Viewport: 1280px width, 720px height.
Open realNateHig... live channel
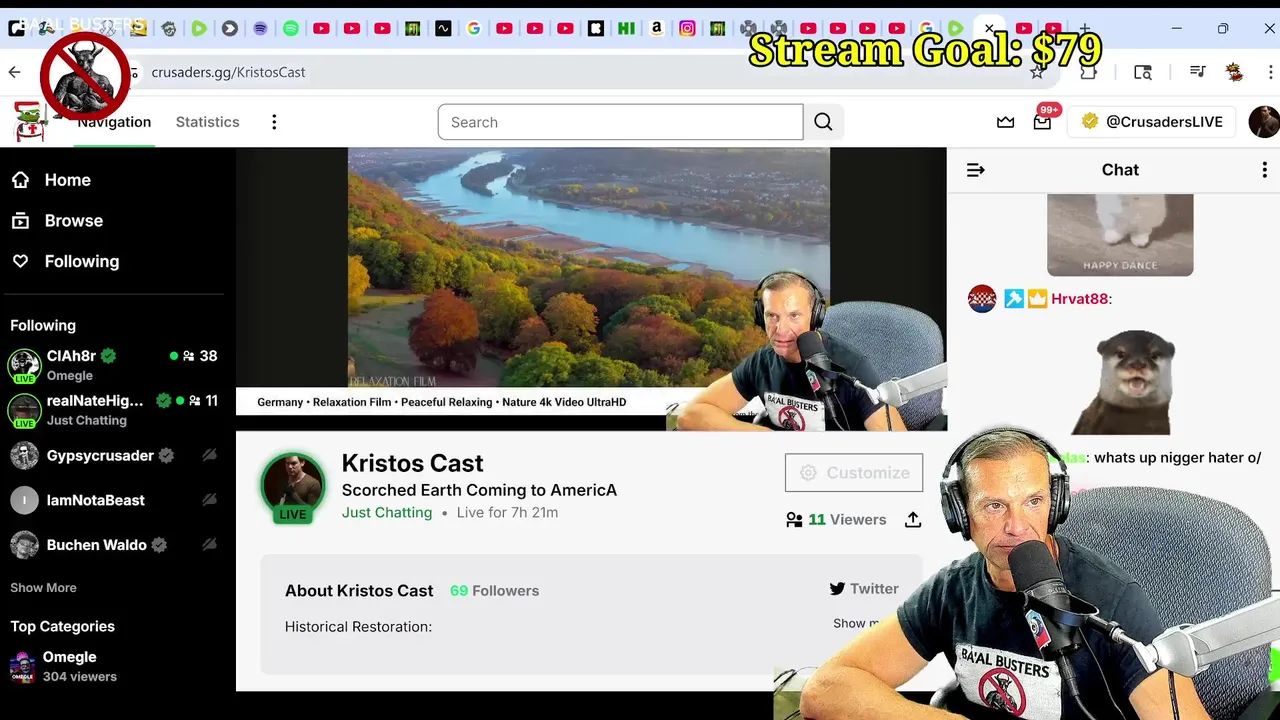[x=115, y=410]
